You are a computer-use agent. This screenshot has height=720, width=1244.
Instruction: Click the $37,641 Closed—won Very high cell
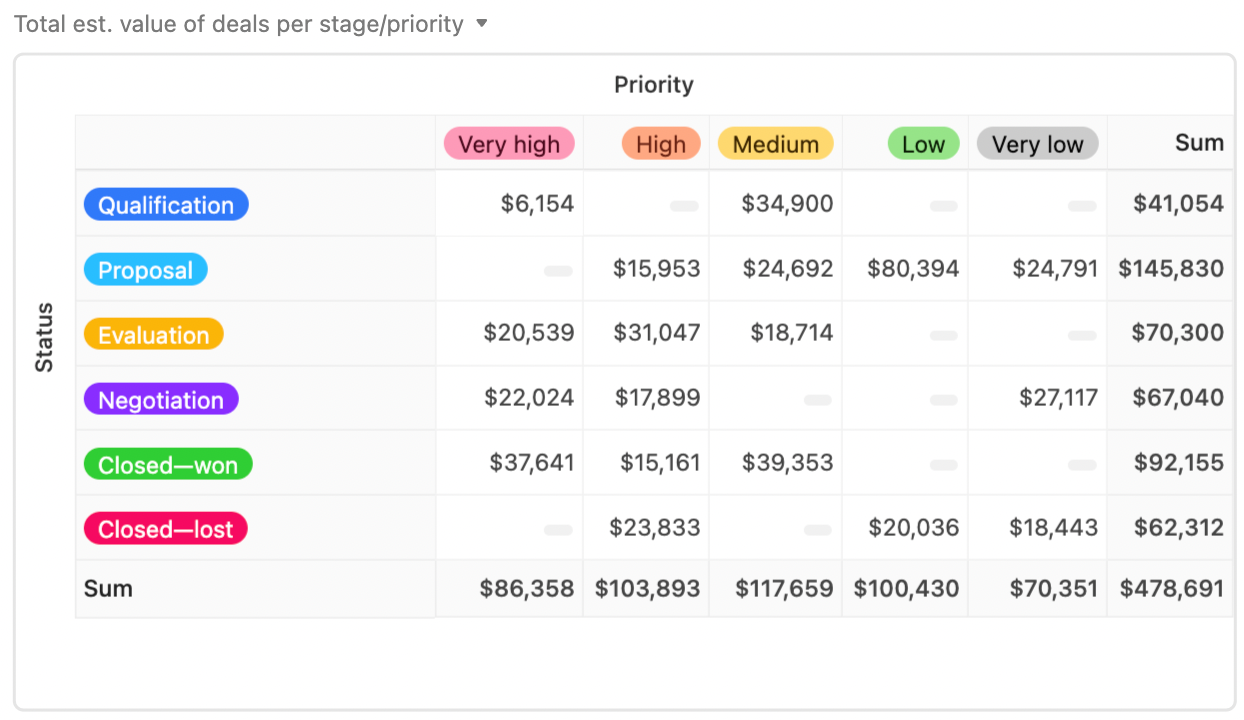tap(531, 463)
